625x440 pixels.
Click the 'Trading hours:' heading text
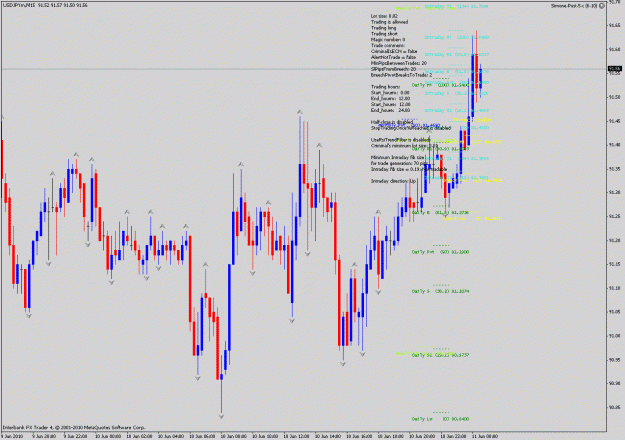[x=385, y=86]
